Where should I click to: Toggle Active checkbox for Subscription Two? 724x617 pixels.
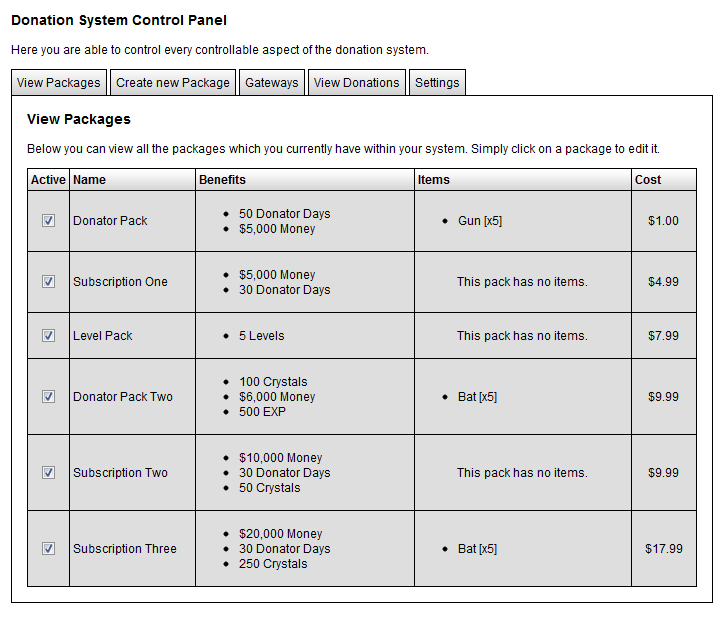(x=48, y=473)
